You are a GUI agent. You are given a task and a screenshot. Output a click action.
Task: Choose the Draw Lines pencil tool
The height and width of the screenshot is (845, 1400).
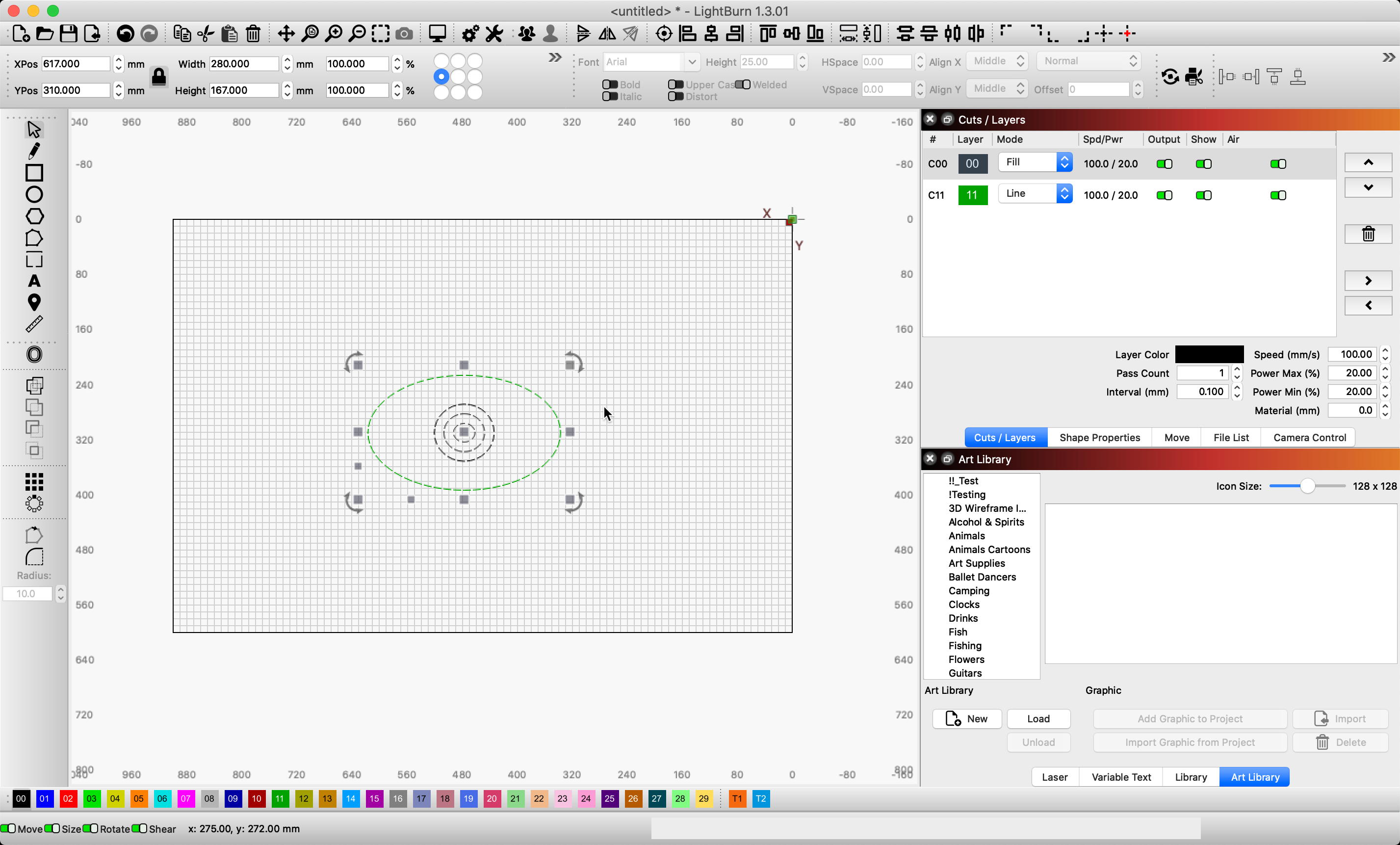(34, 151)
